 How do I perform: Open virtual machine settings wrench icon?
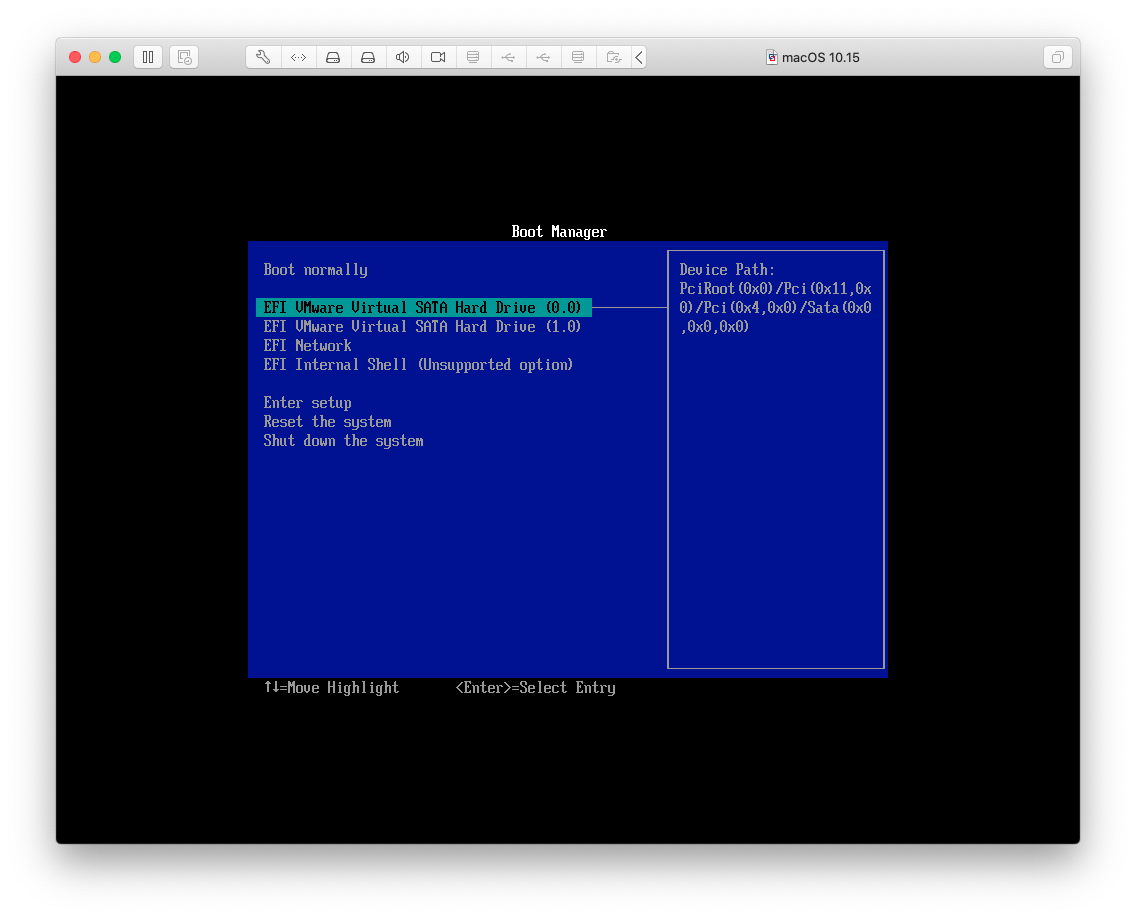(263, 57)
